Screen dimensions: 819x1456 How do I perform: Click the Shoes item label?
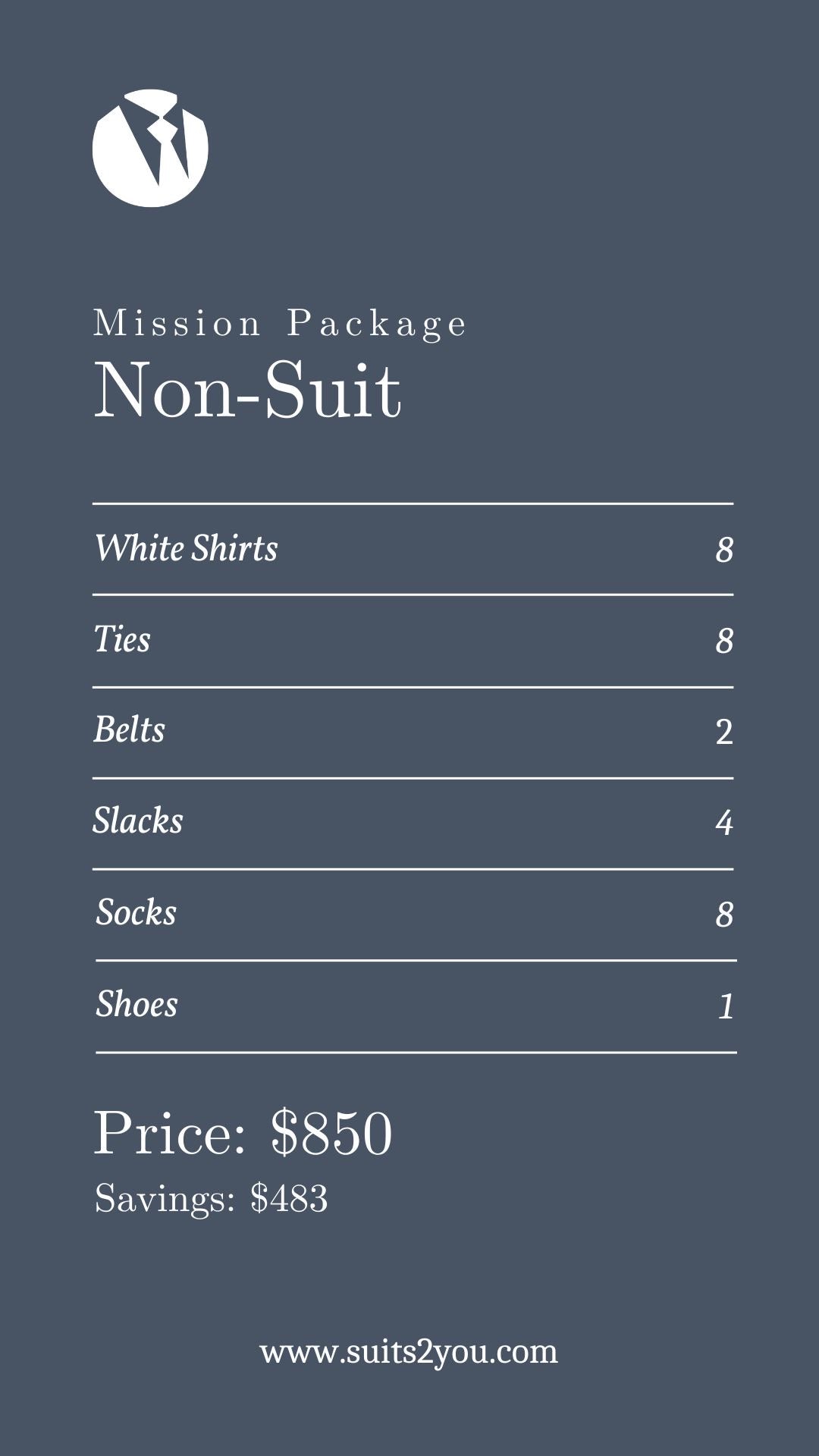click(x=136, y=1004)
